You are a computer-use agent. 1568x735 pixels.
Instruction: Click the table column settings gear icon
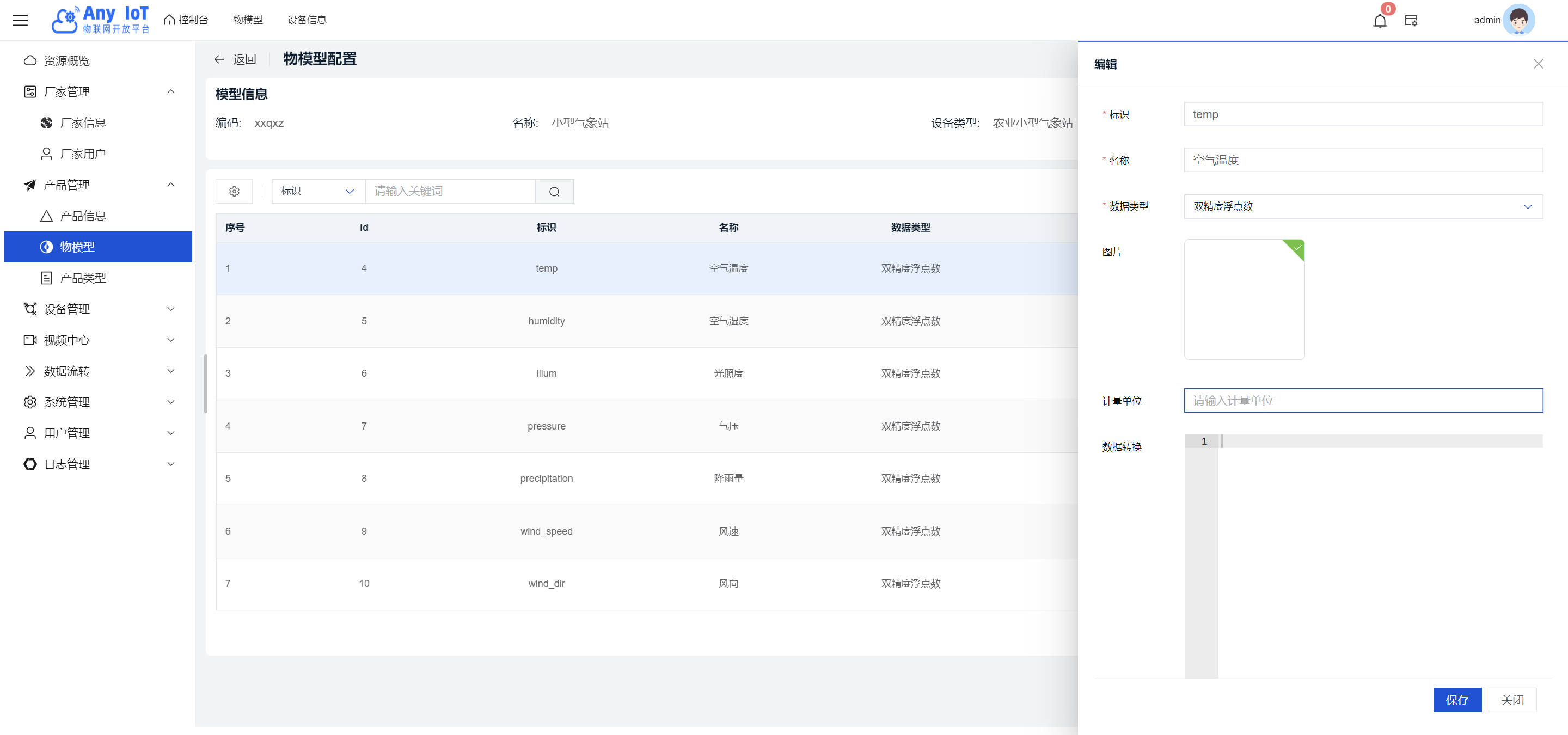coord(234,192)
